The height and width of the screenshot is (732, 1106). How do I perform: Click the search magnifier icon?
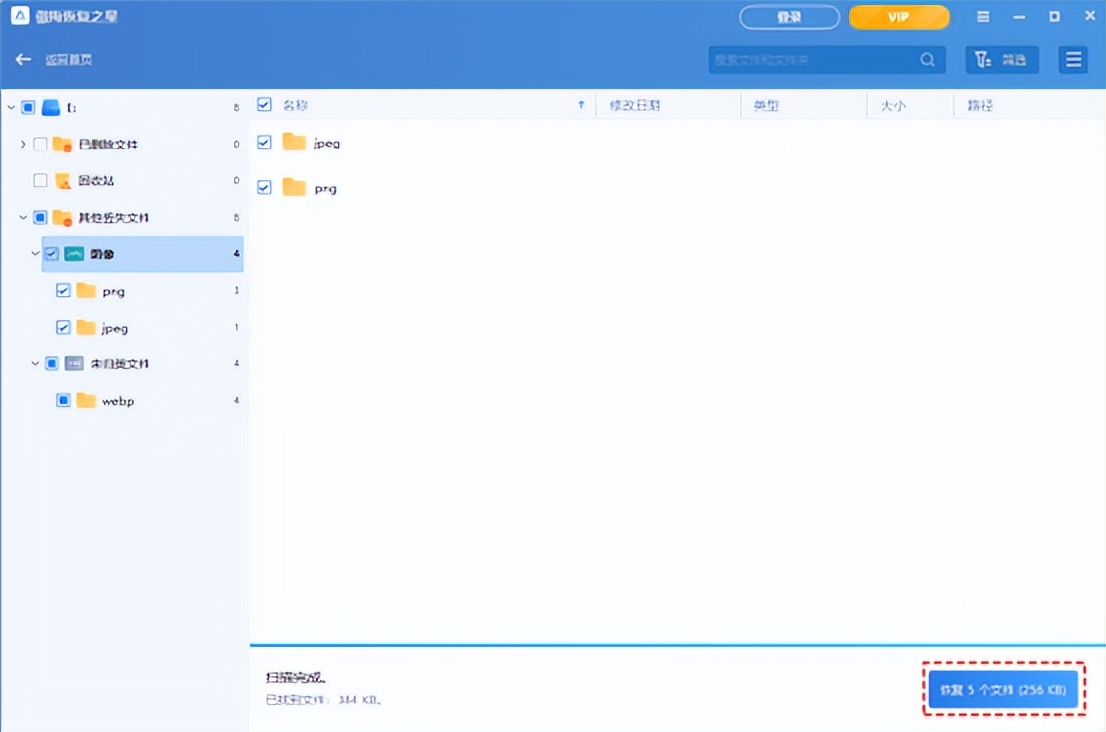tap(928, 60)
